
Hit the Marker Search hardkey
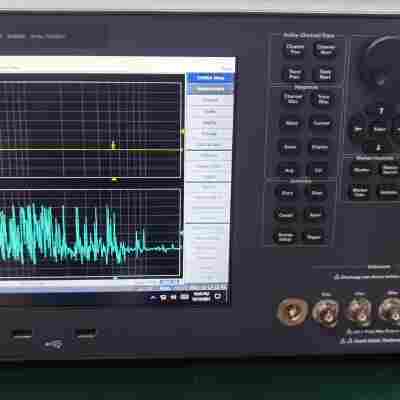click(x=389, y=170)
